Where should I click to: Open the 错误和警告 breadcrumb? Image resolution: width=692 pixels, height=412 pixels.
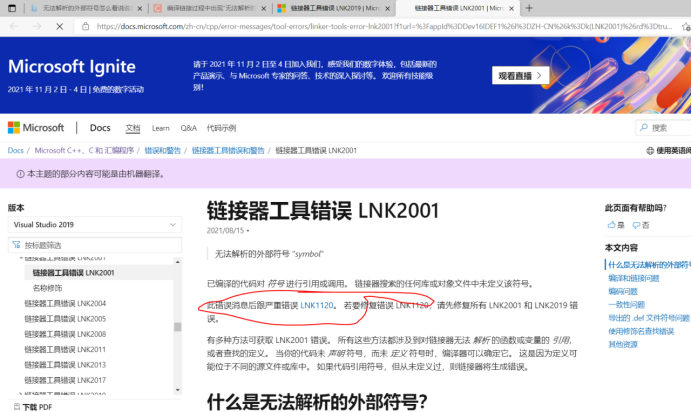point(162,150)
